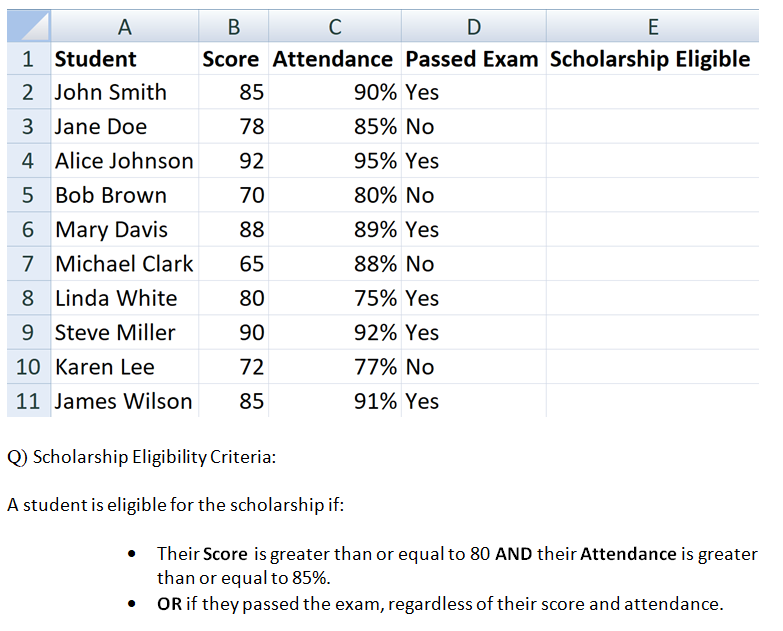Select row 11 header
The width and height of the screenshot is (783, 631).
tap(27, 401)
